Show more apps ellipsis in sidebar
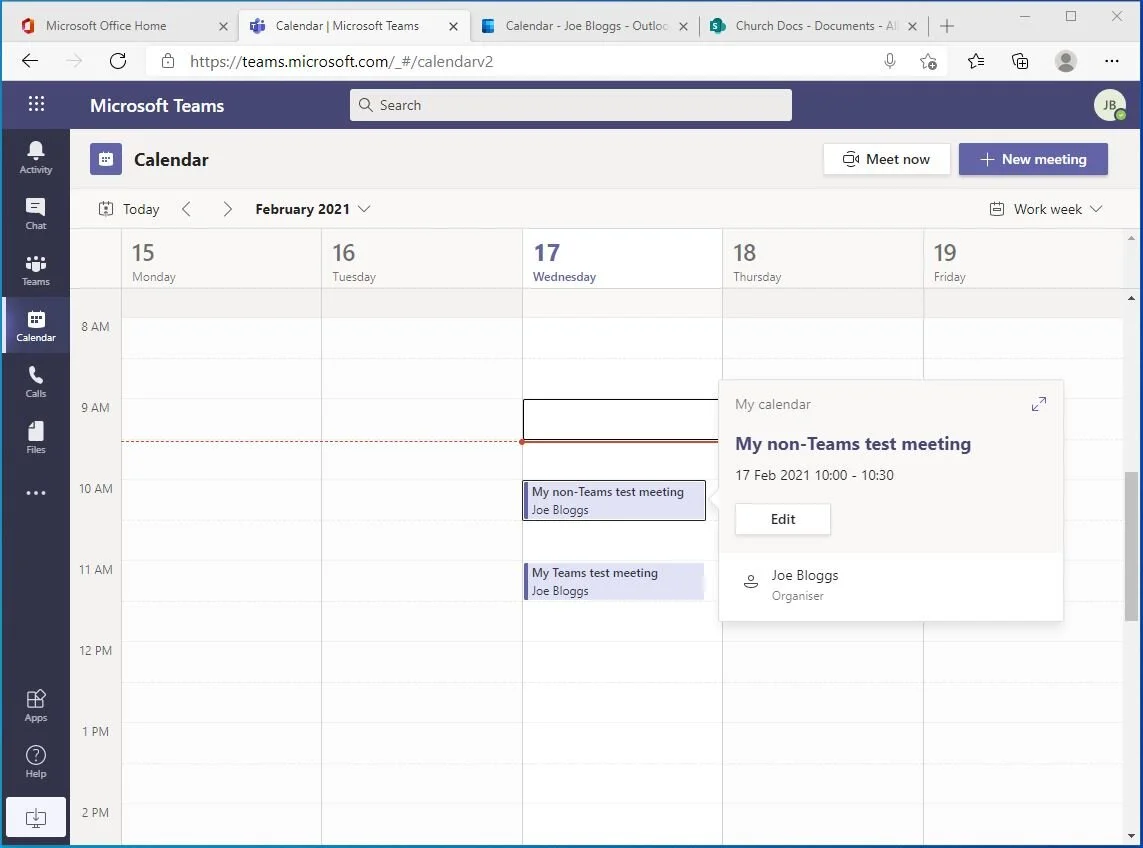1143x848 pixels. [36, 493]
